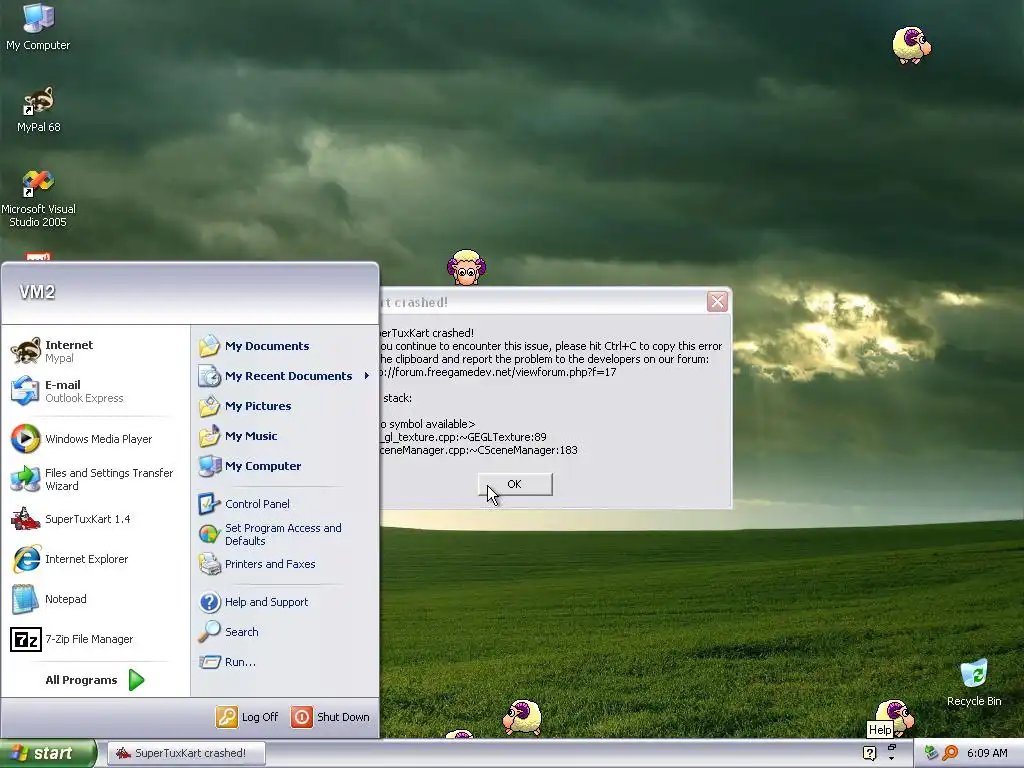Open Search from Start menu
This screenshot has height=768, width=1024.
tap(229, 632)
